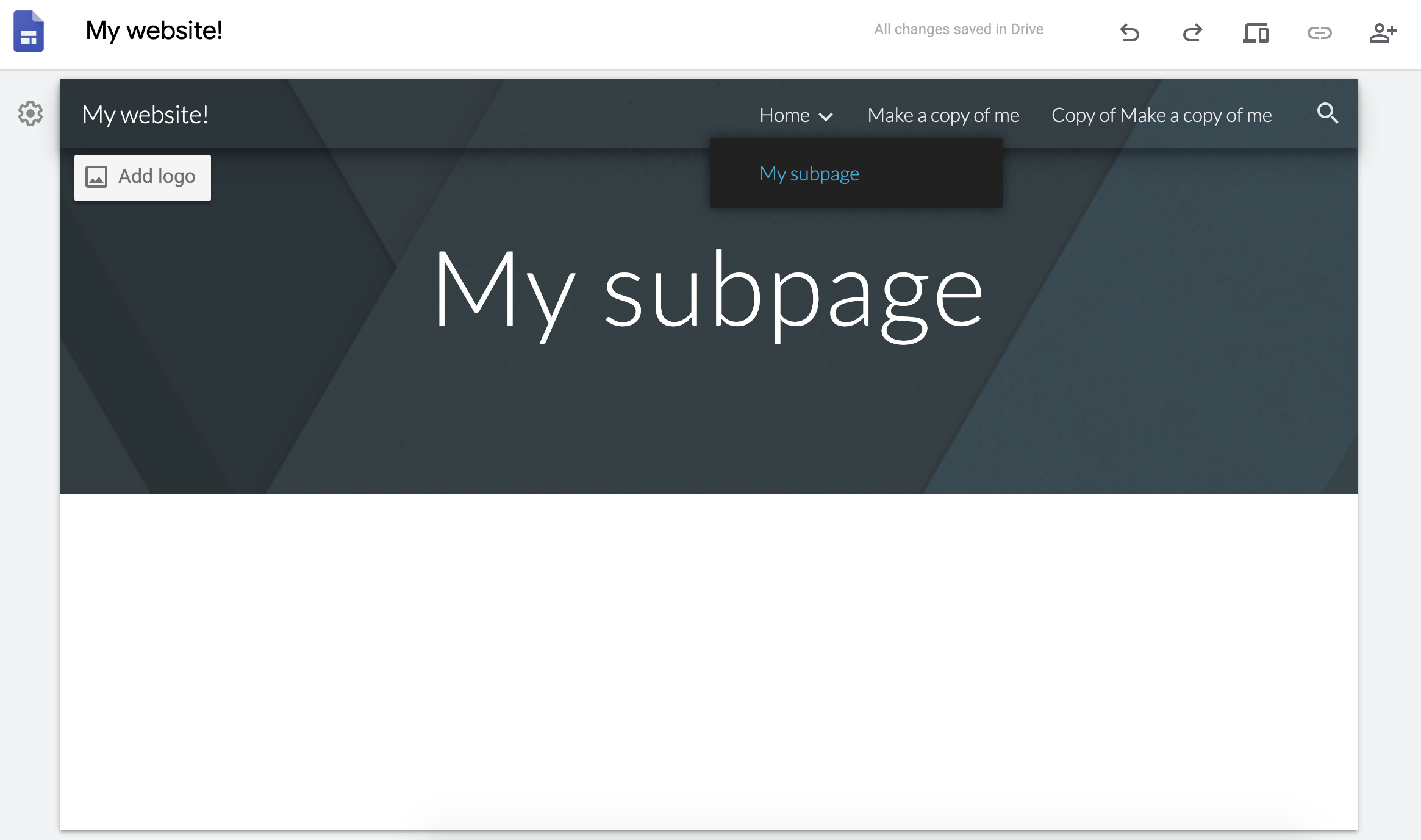Screen dimensions: 1421x840
Task: Open site search in navigation bar
Action: coord(1327,113)
